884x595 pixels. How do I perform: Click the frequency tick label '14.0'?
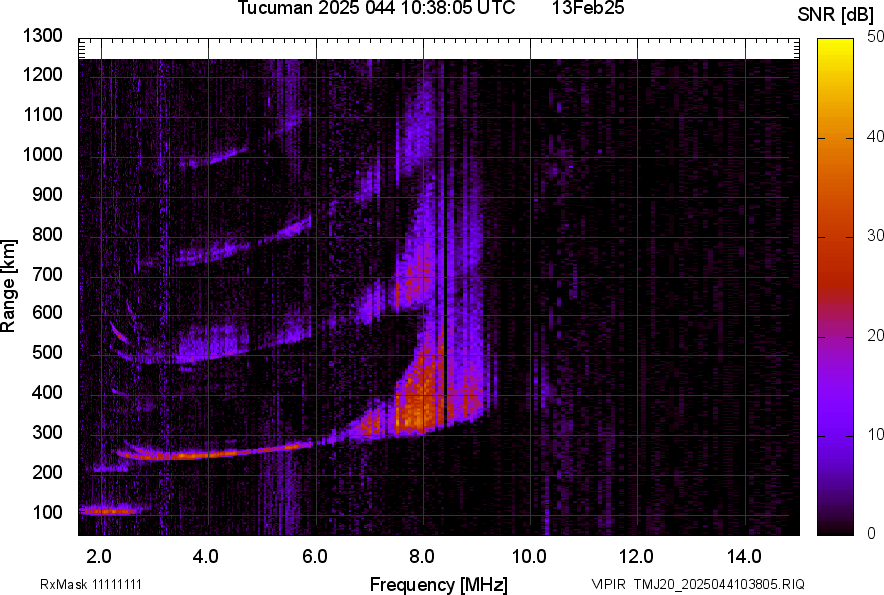click(x=744, y=557)
